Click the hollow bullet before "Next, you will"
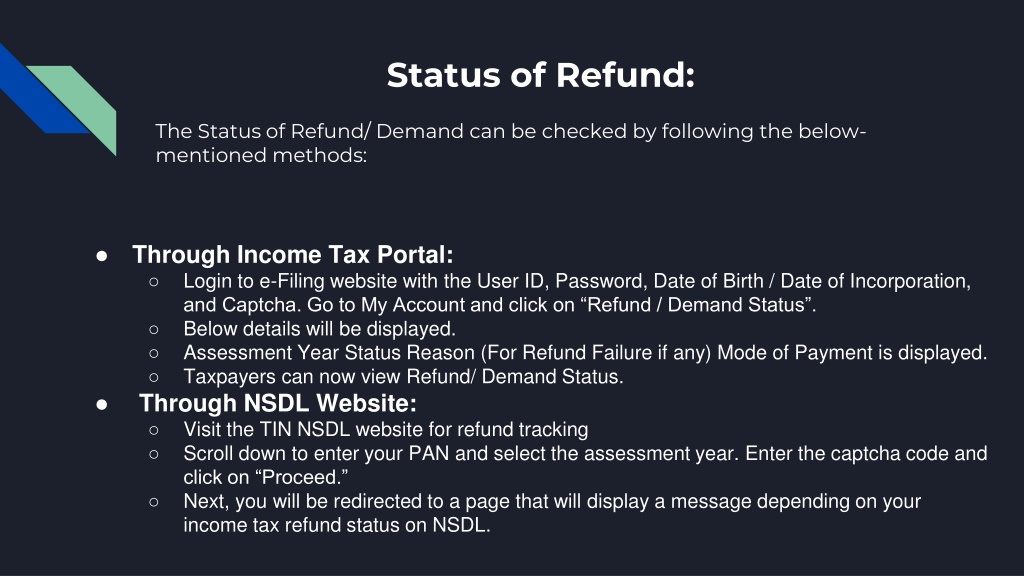This screenshot has height=576, width=1024. pos(154,501)
